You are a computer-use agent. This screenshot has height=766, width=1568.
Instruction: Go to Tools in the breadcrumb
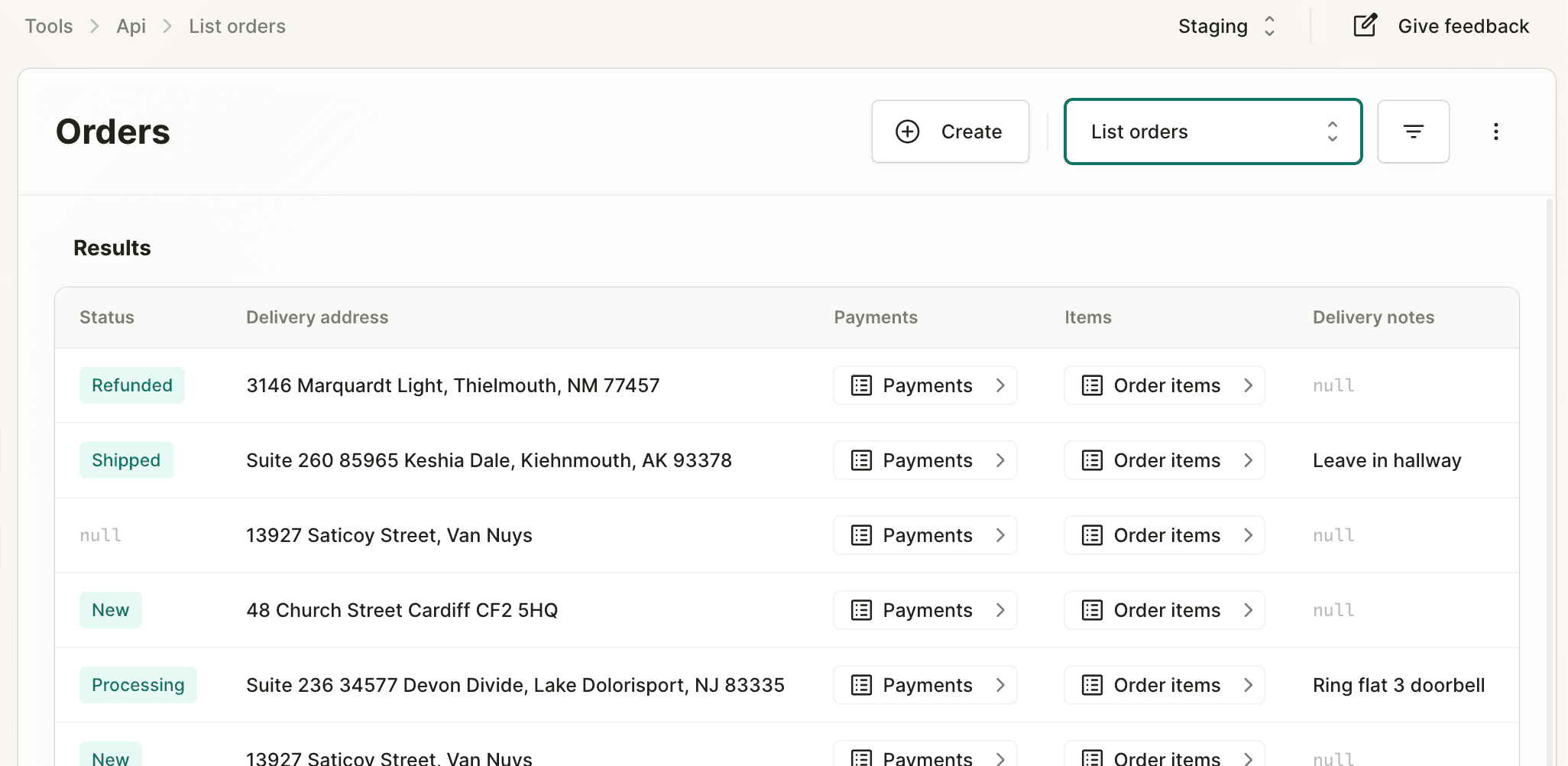(49, 26)
